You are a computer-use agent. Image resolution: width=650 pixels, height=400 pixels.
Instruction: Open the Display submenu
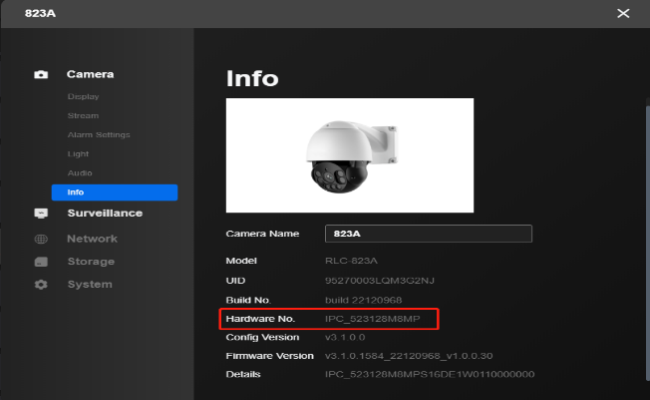[x=83, y=97]
